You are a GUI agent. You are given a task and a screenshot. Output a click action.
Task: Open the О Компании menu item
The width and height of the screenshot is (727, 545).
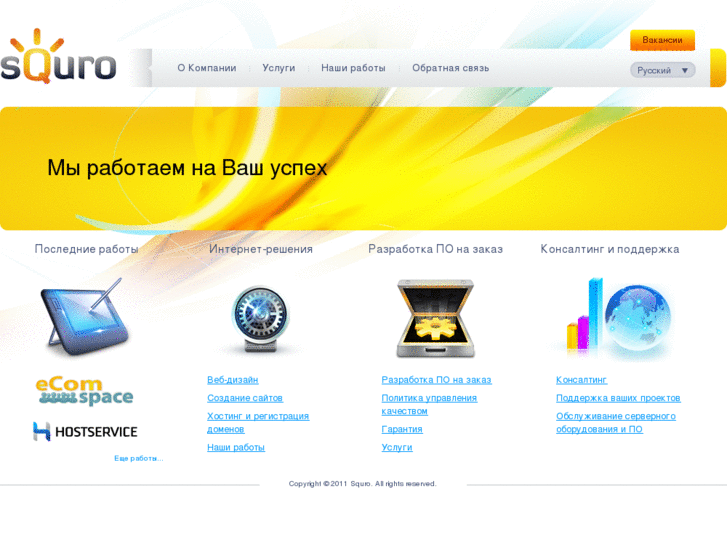pyautogui.click(x=207, y=68)
